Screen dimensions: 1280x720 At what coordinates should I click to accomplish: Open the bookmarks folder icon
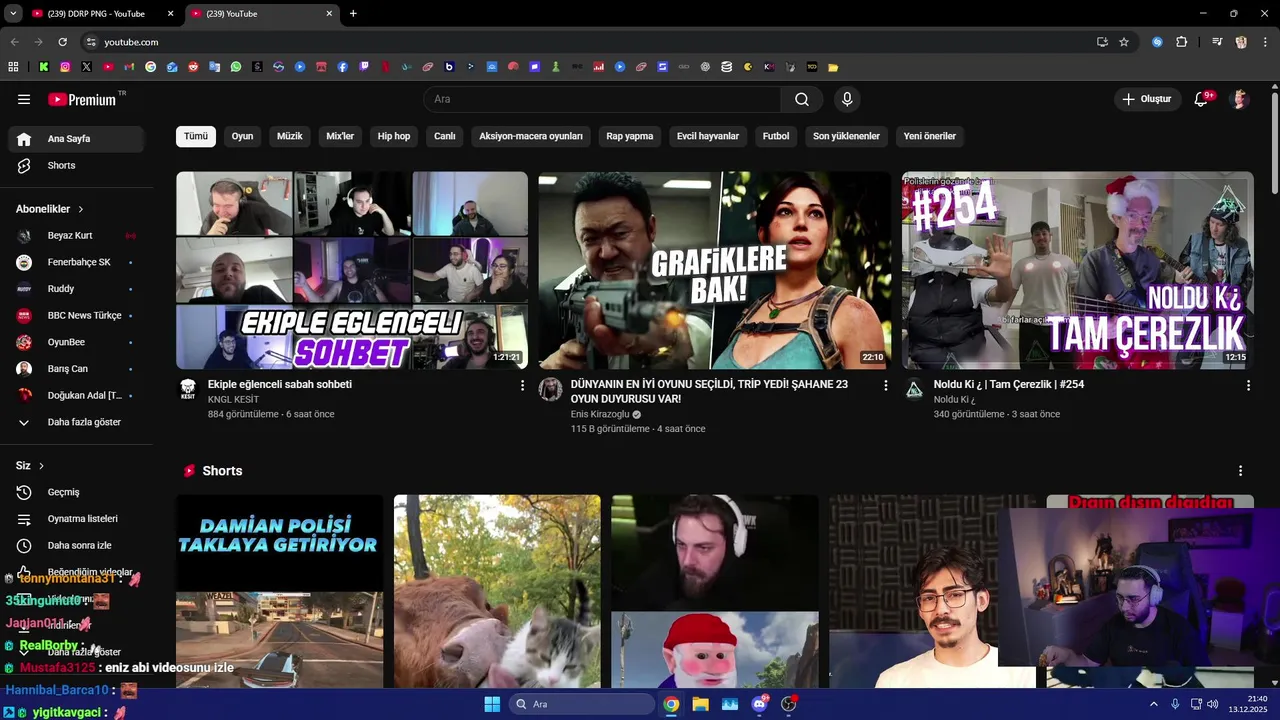(833, 67)
